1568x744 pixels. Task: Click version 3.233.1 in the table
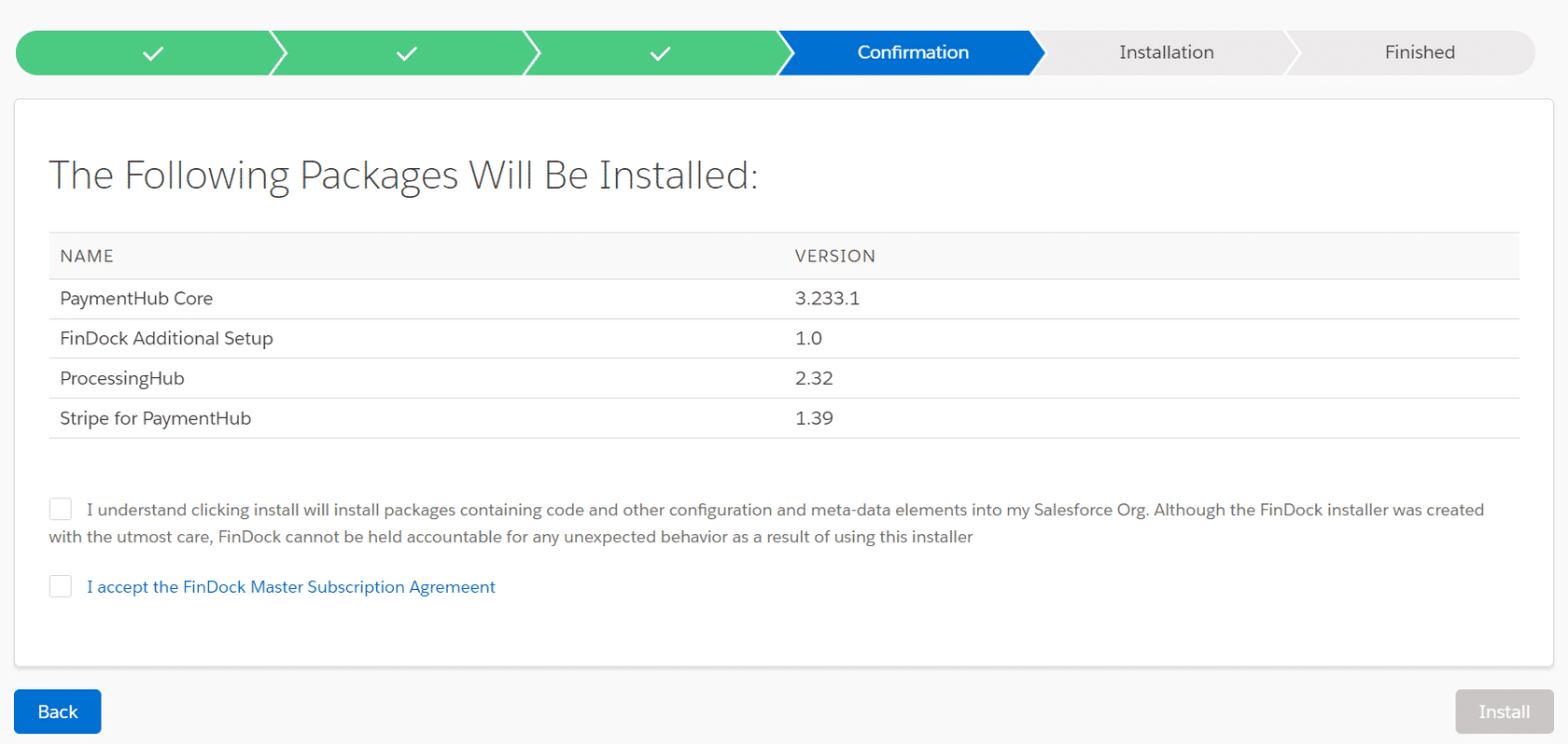click(x=827, y=299)
